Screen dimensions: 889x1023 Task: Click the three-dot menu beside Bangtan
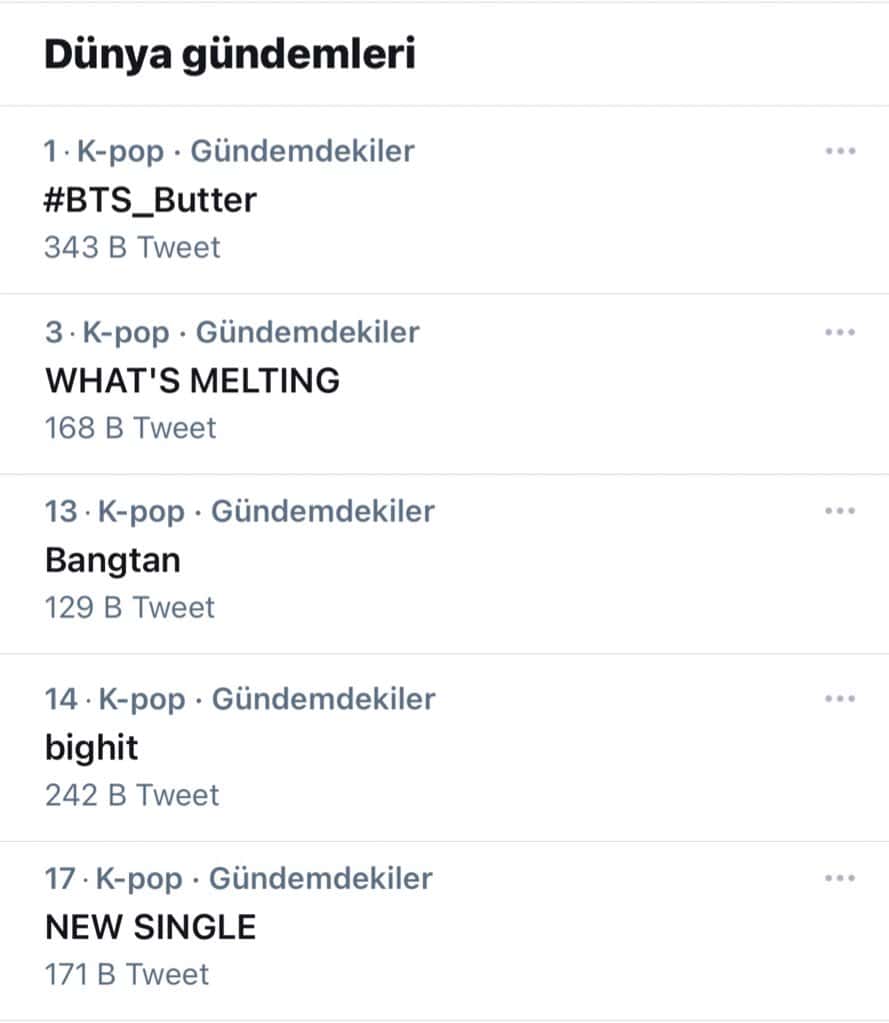(839, 511)
